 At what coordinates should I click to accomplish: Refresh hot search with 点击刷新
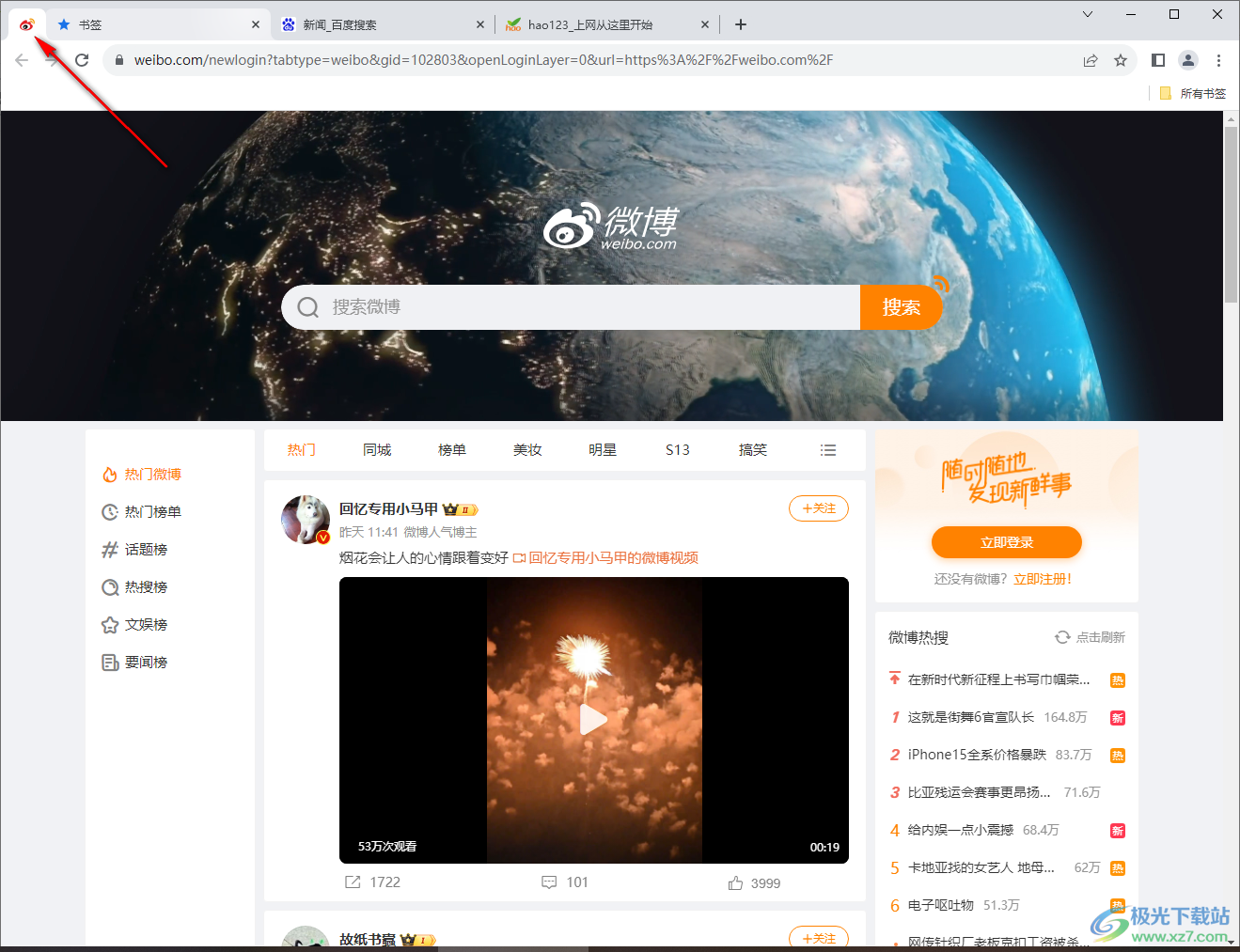click(x=1090, y=637)
